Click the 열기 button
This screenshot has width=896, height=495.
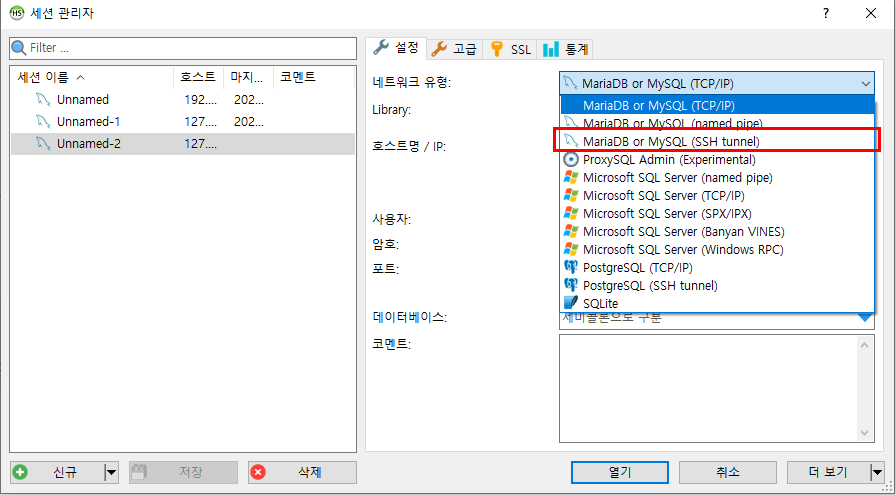coord(620,472)
